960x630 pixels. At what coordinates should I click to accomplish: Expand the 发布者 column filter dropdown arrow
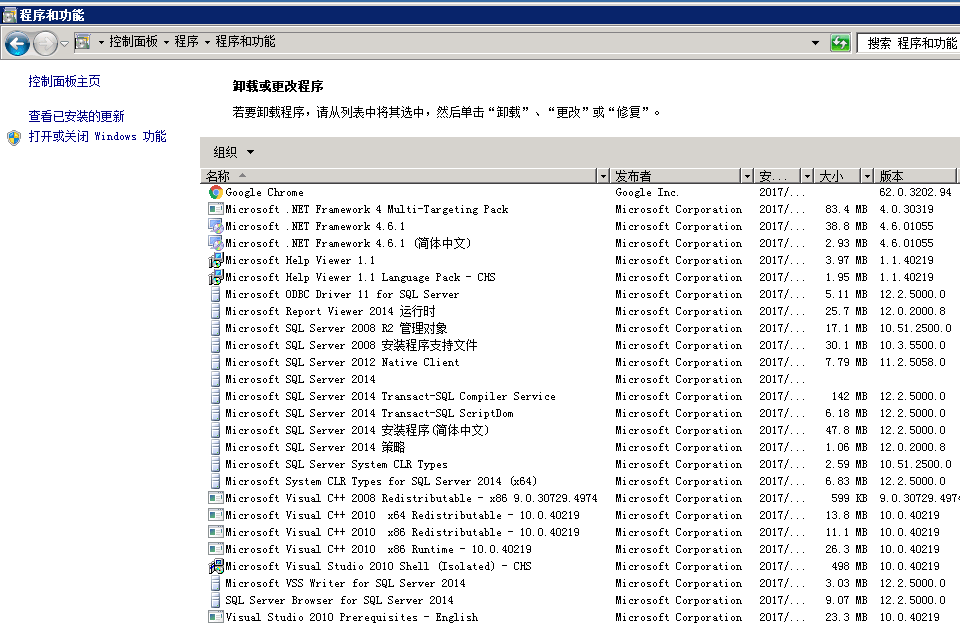[747, 176]
